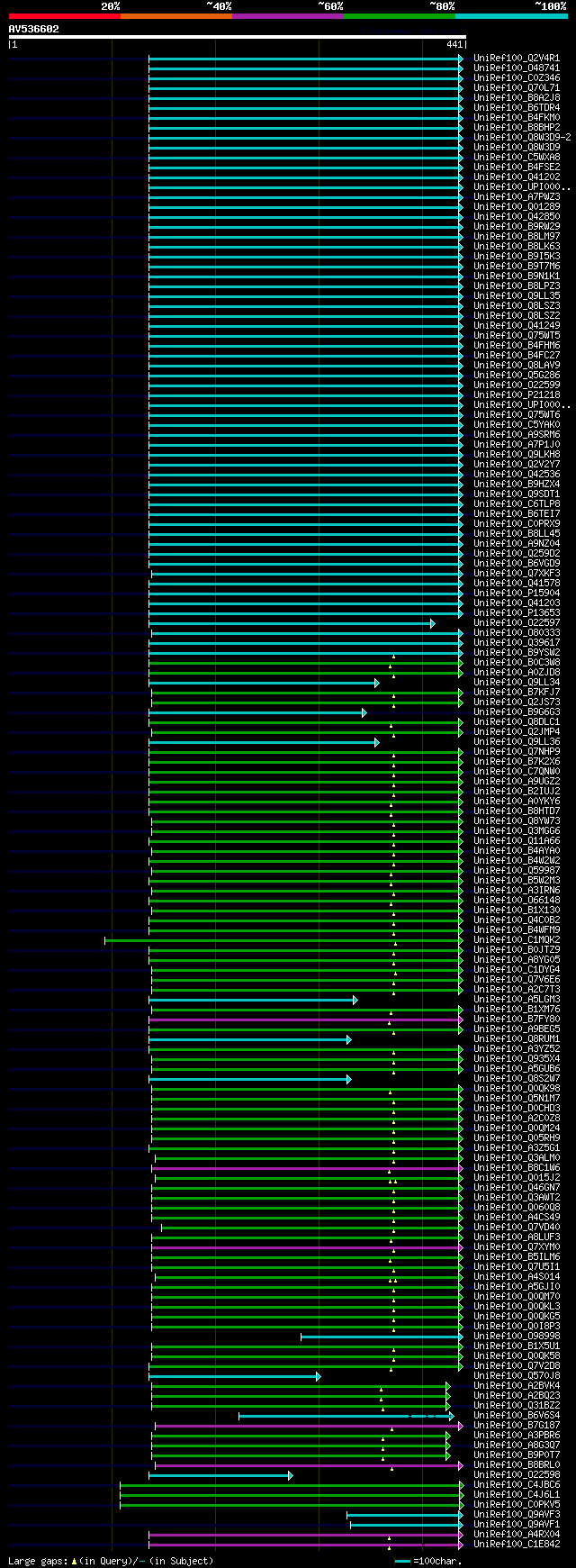
Task: Click the cyan bar for UniRef100_O98998
Action: (x=382, y=1337)
